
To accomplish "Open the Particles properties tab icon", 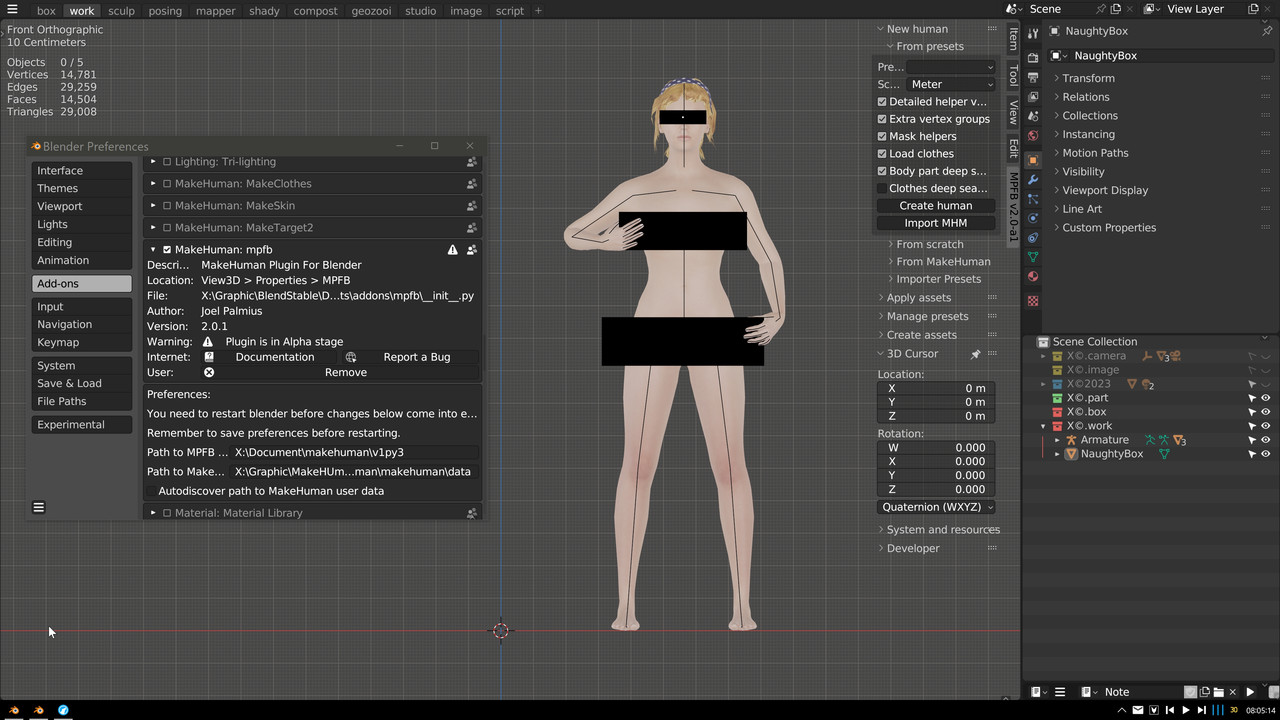I will (1033, 199).
